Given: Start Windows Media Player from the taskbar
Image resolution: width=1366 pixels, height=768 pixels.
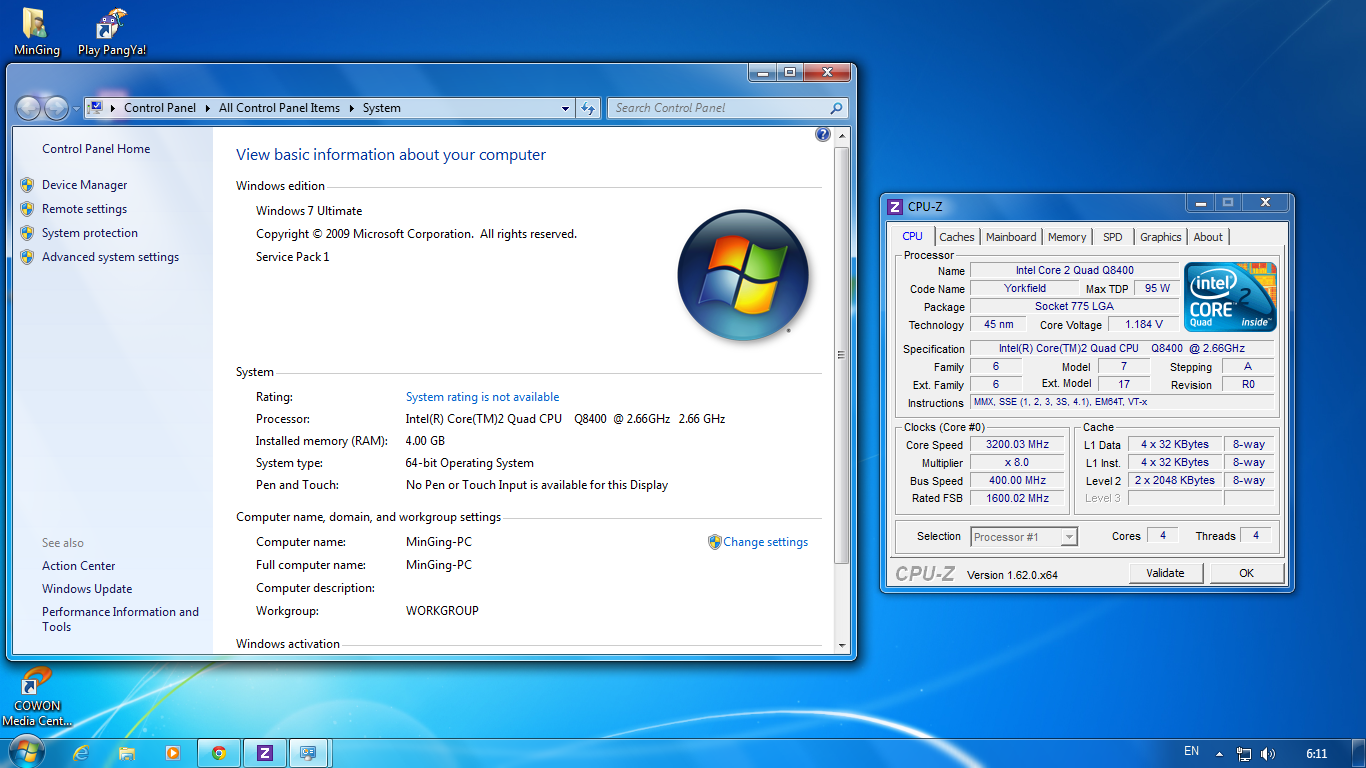Looking at the screenshot, I should coord(173,753).
